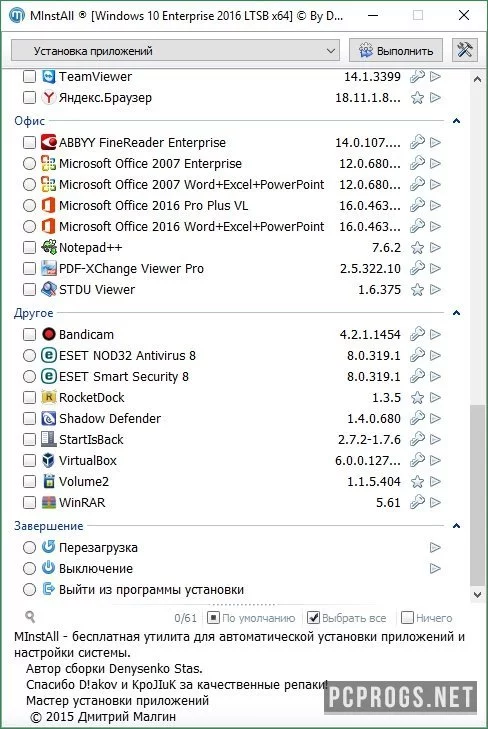The image size is (488, 729).
Task: Click the key icon beside ABBYY FineReader
Action: click(417, 142)
